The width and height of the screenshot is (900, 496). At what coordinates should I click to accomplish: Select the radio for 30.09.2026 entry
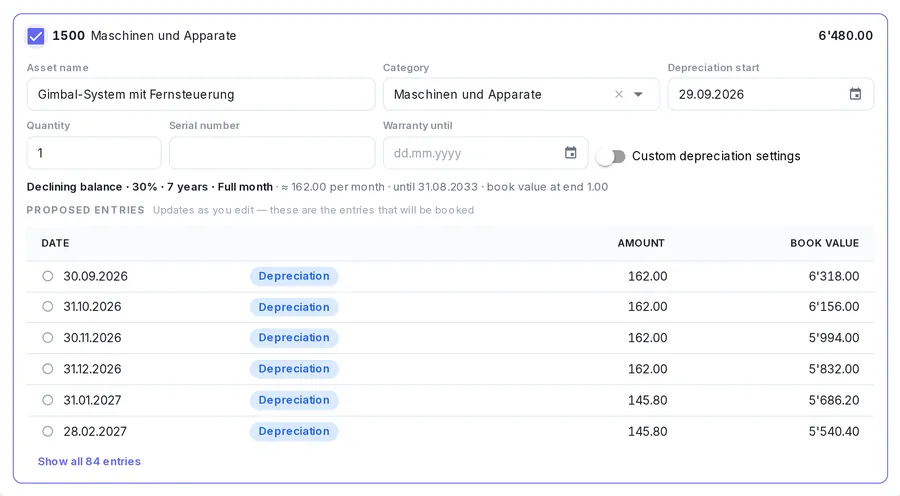48,276
